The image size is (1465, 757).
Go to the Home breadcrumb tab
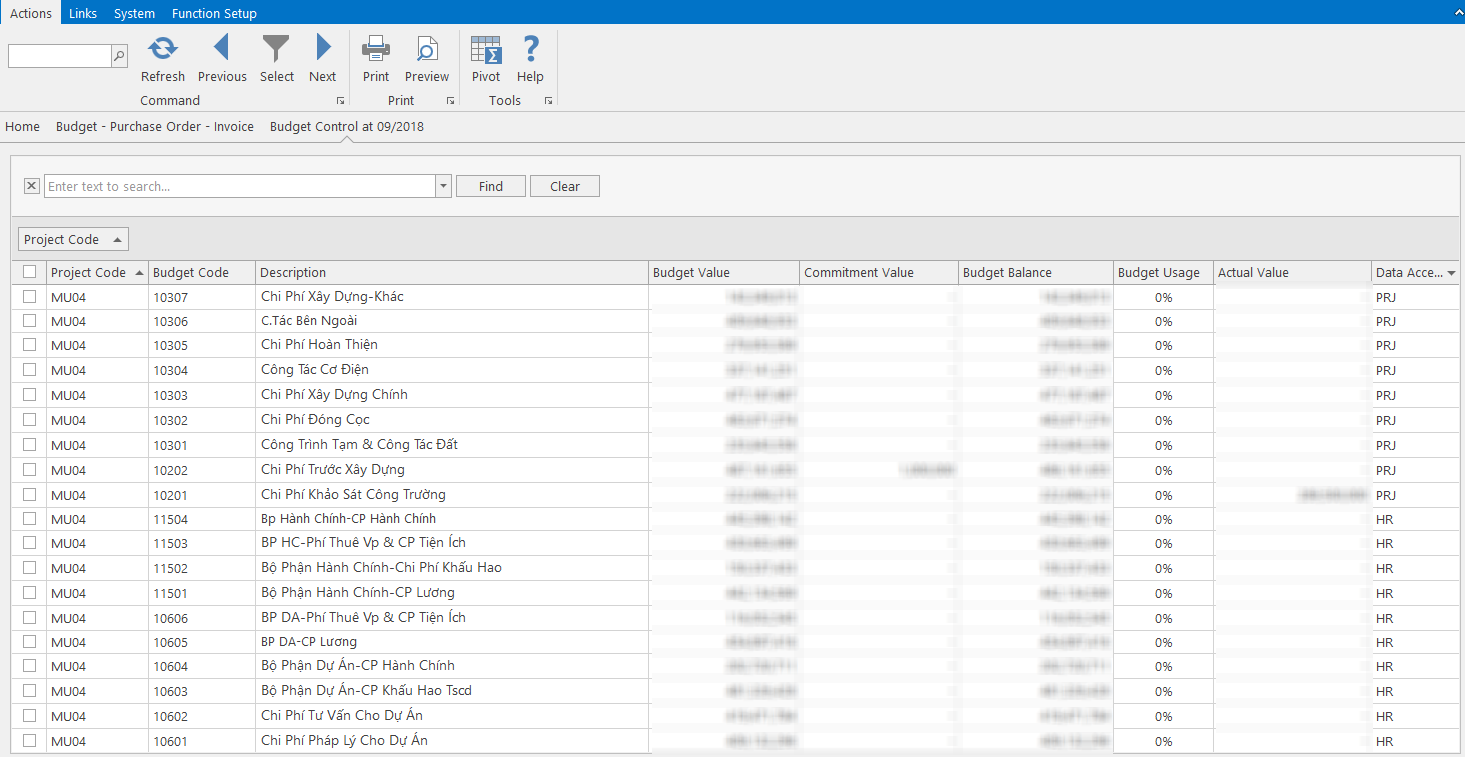click(x=23, y=126)
